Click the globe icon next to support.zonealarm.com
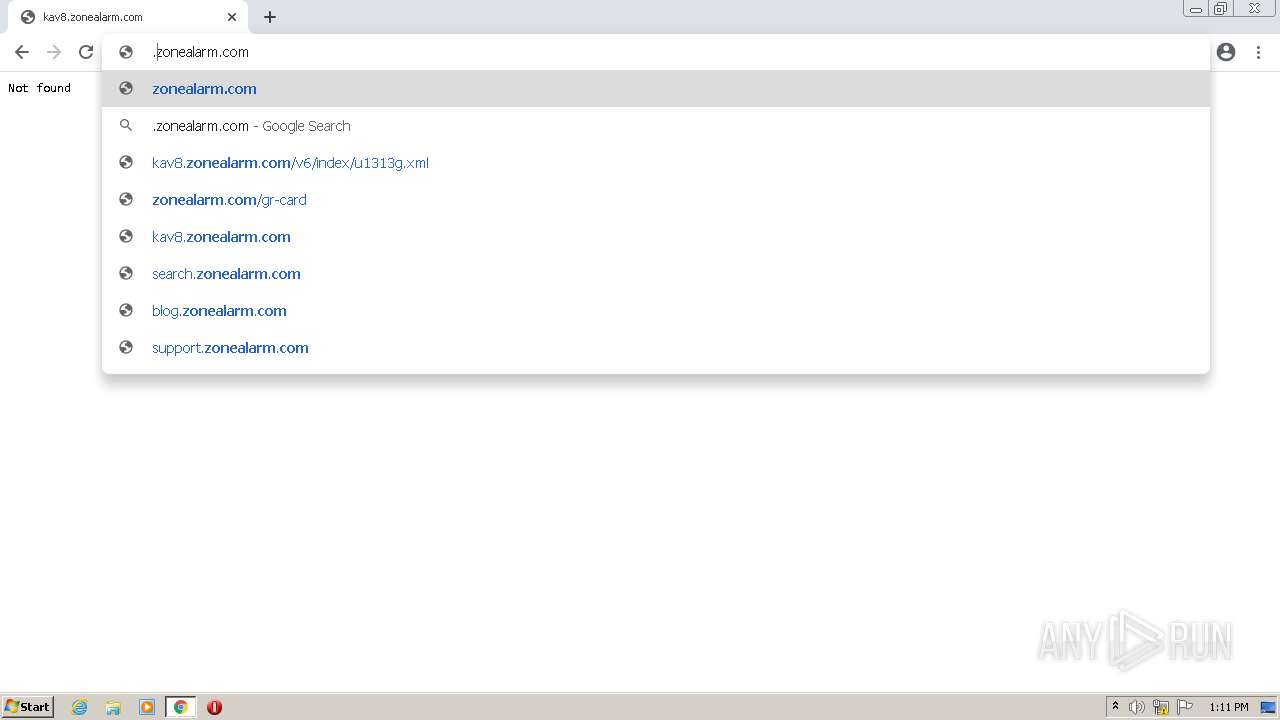This screenshot has height=720, width=1280. [126, 348]
